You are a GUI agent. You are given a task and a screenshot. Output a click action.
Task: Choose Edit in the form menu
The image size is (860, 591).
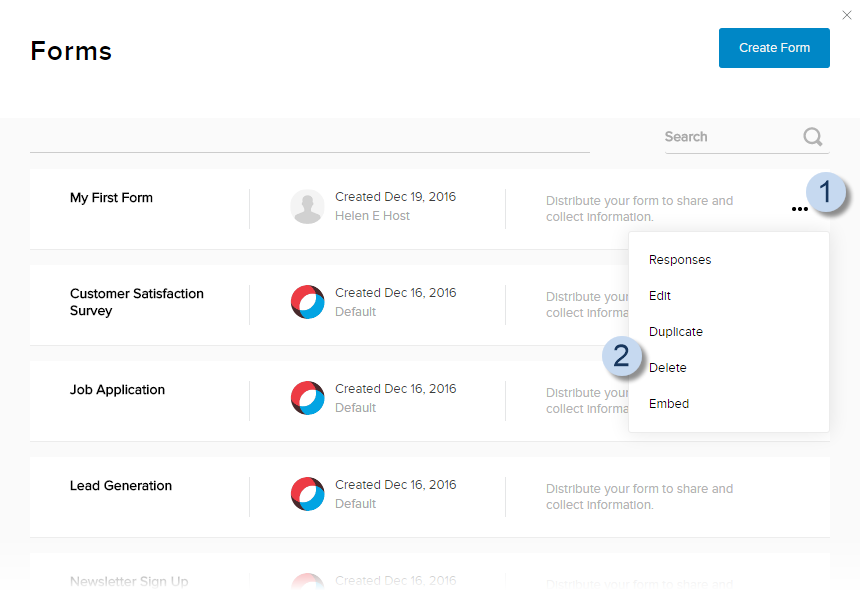(x=660, y=296)
